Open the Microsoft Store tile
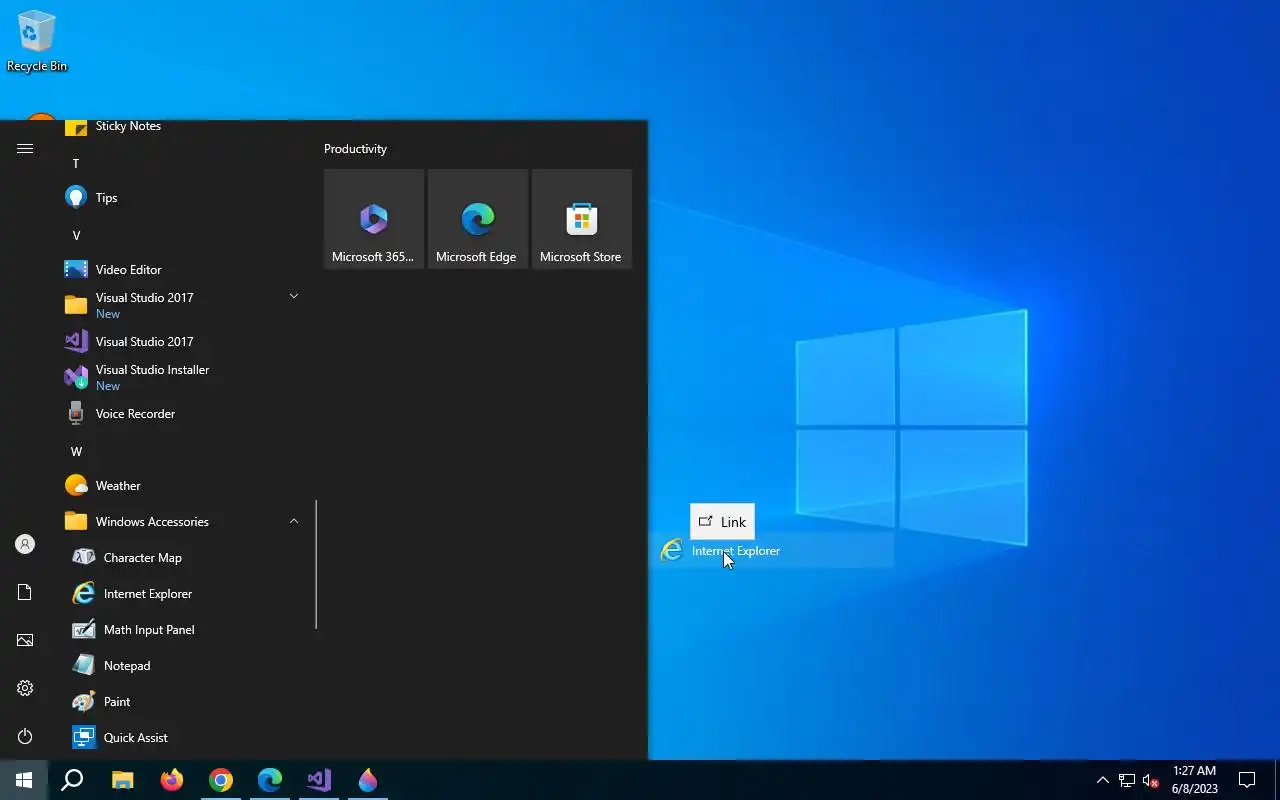The width and height of the screenshot is (1280, 800). [582, 219]
